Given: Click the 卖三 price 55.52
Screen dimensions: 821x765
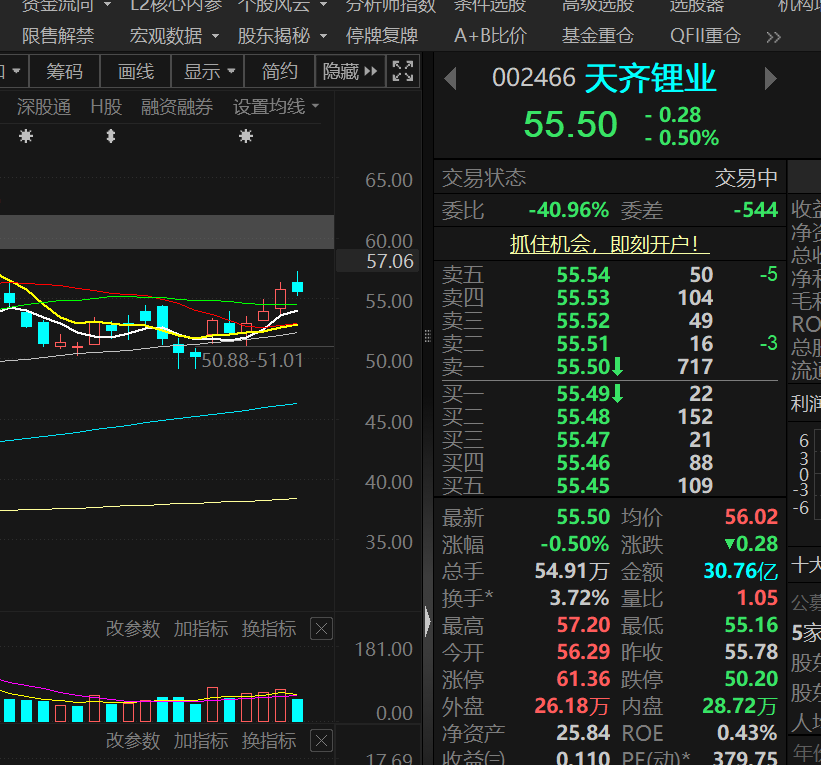Looking at the screenshot, I should (x=583, y=321).
